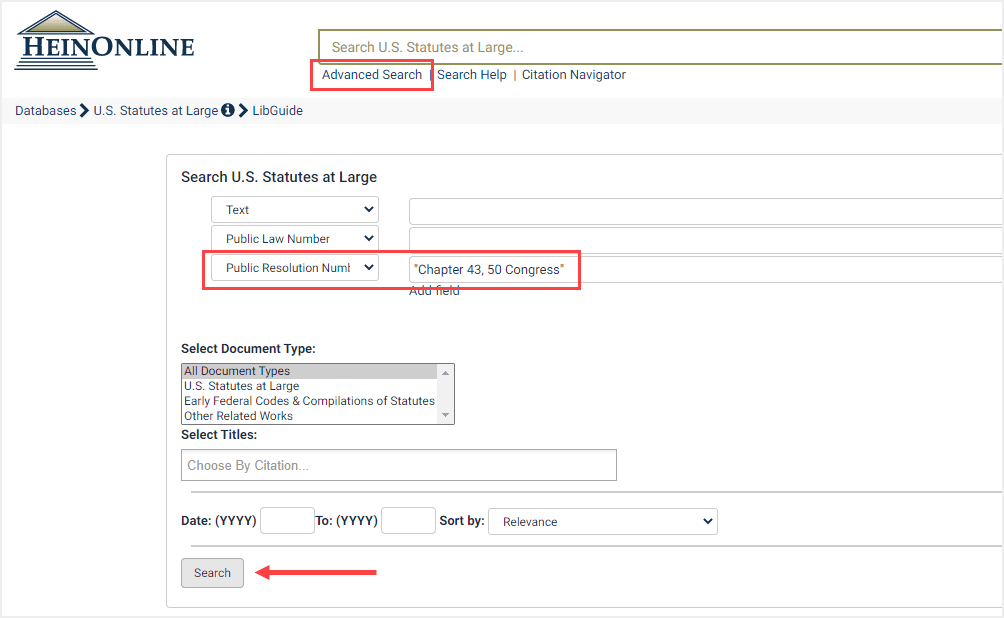Click the document type list's scroll-up arrow
The width and height of the screenshot is (1004, 618).
pyautogui.click(x=446, y=372)
